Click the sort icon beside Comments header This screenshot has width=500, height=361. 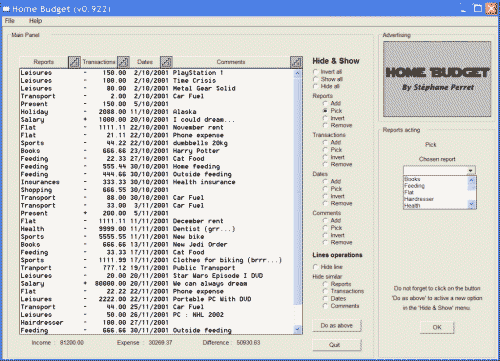[296, 62]
